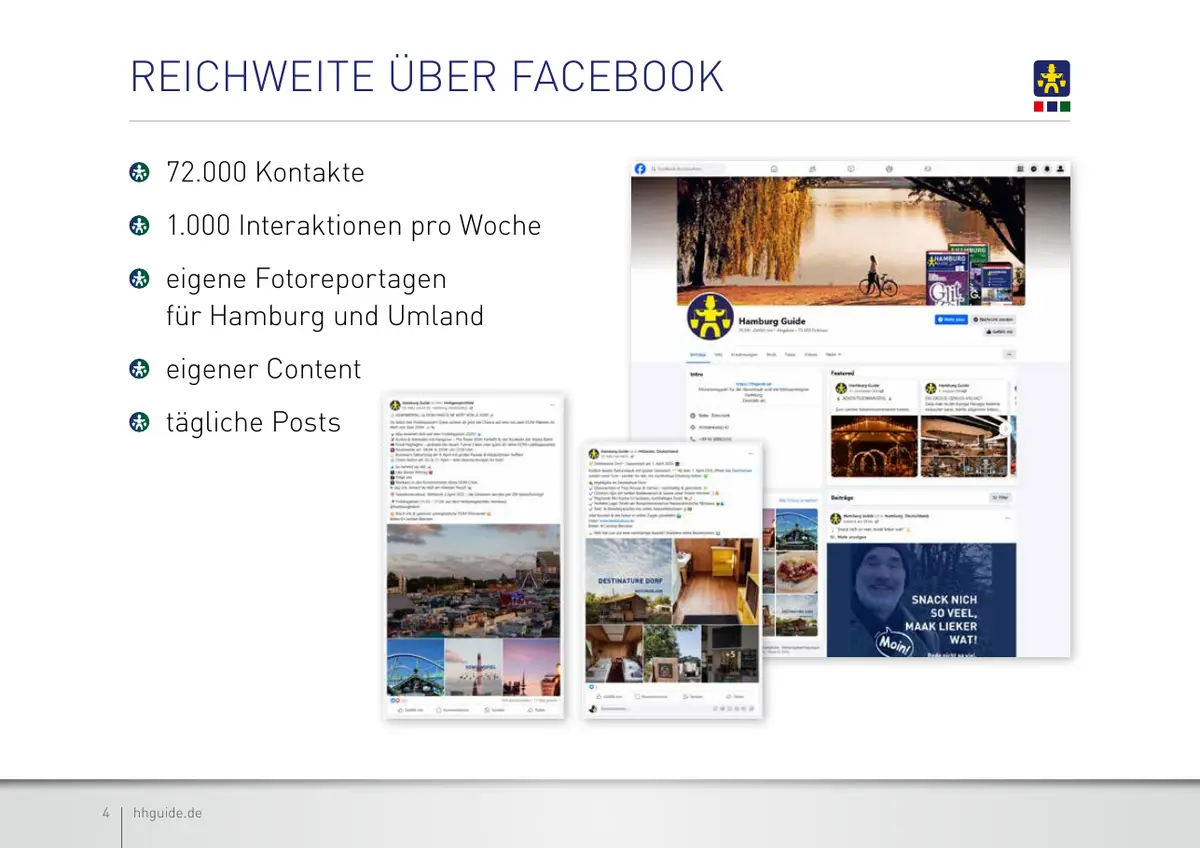Comment on the Heiligengeistfeld DOM post

(x=453, y=710)
